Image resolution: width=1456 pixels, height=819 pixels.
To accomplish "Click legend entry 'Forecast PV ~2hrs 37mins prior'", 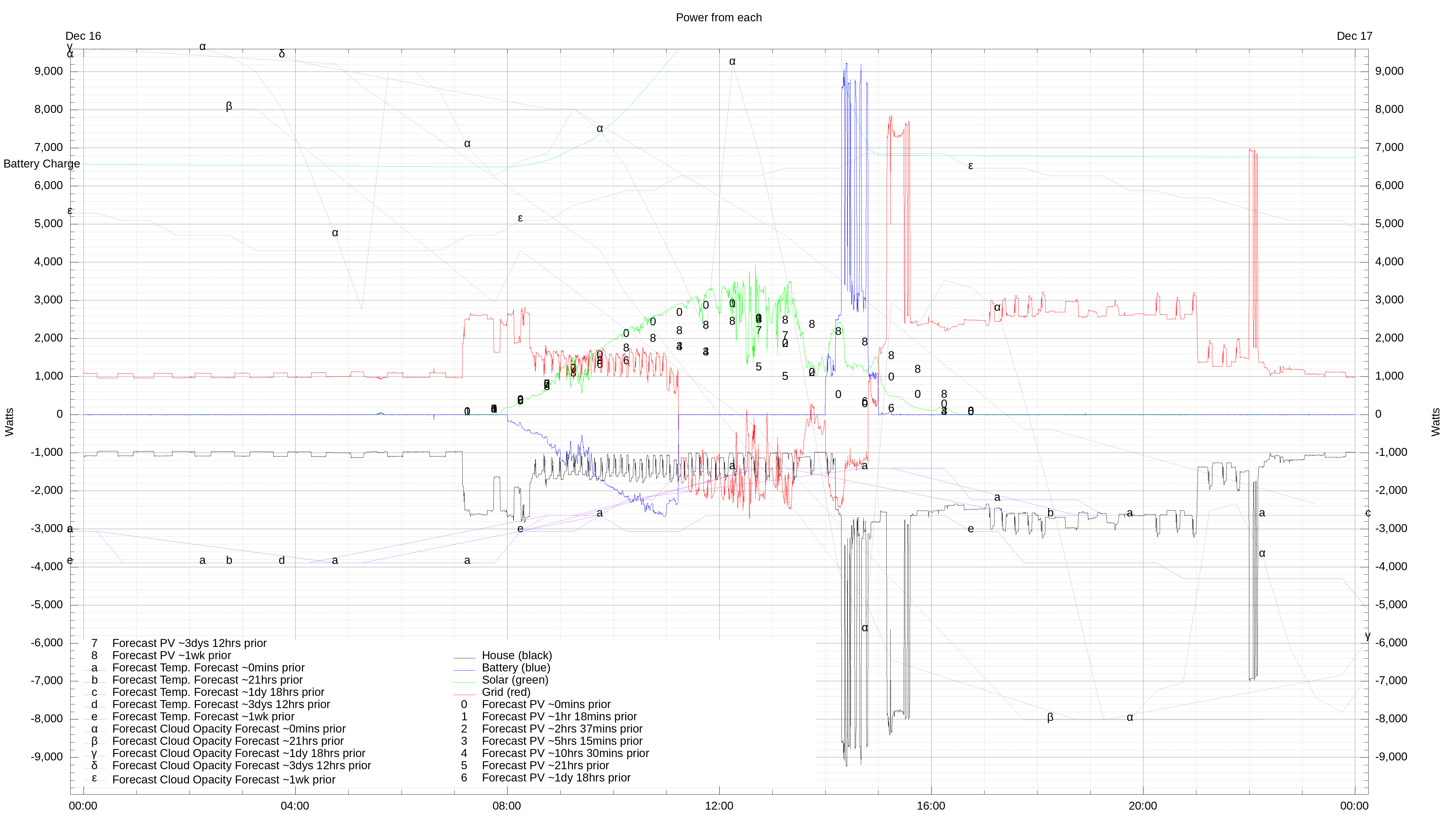I will click(562, 729).
